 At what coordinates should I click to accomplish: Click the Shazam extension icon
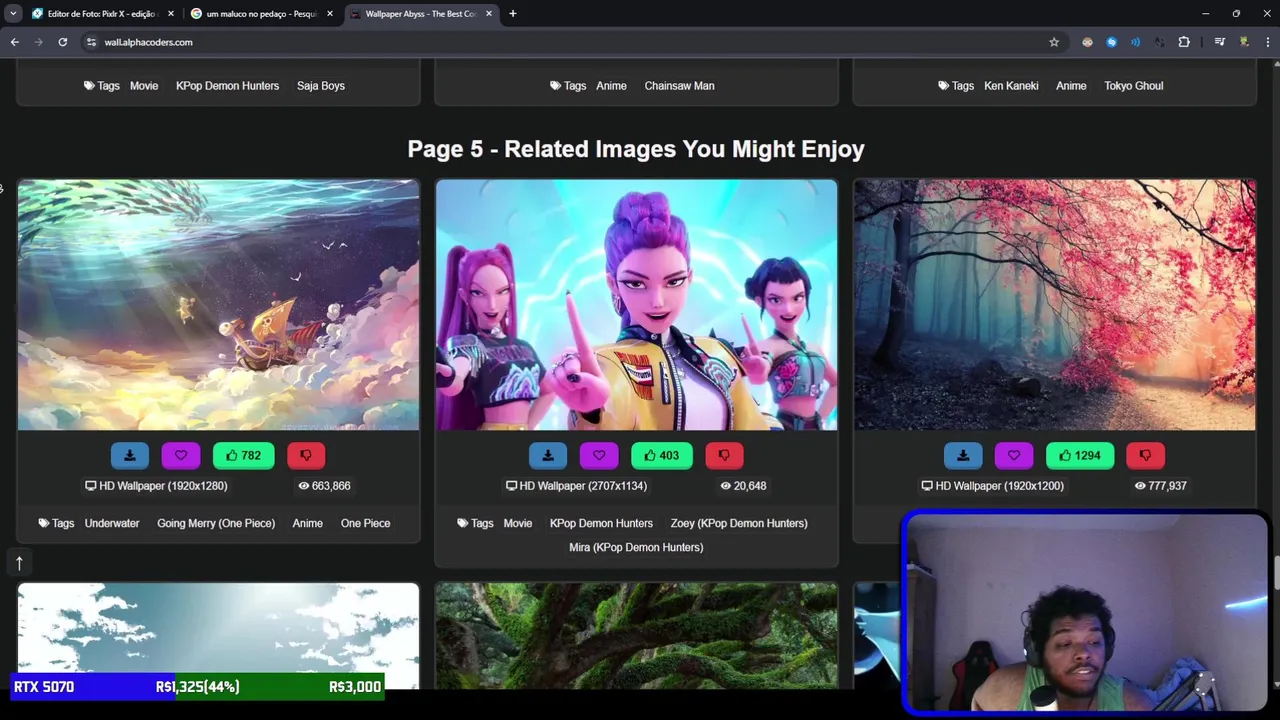pos(1111,42)
